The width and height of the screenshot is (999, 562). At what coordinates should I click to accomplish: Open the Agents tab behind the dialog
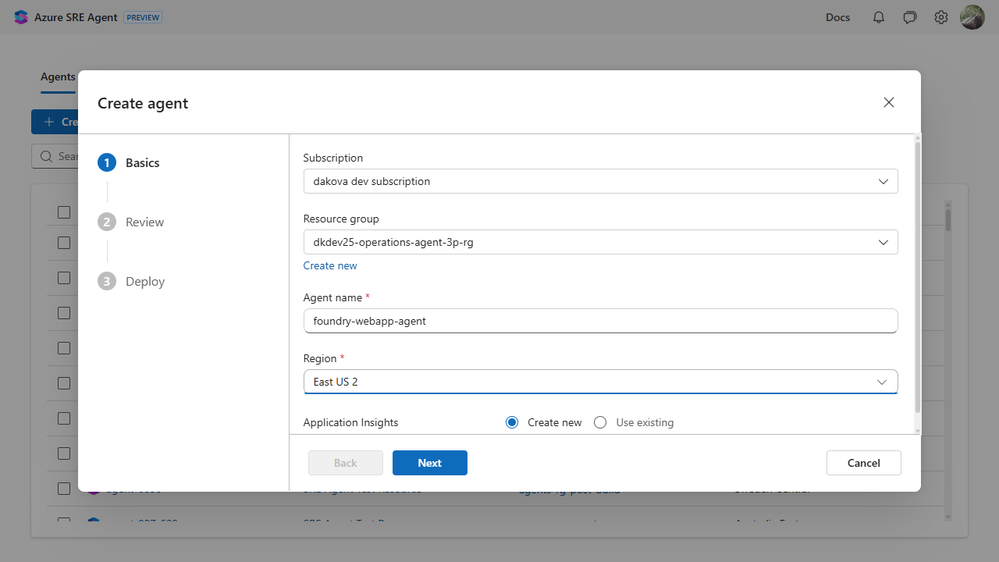pyautogui.click(x=58, y=77)
